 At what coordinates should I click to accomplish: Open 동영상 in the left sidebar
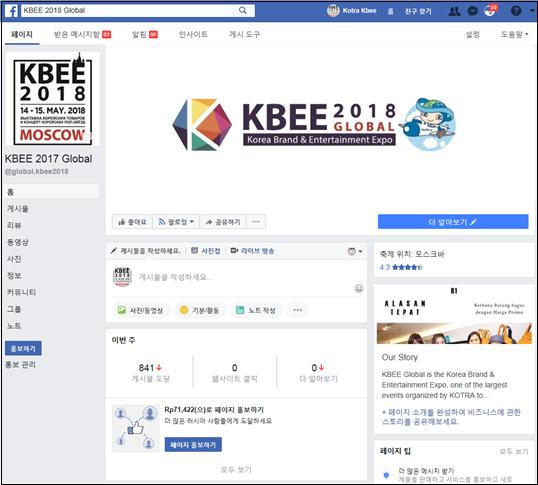(x=18, y=242)
